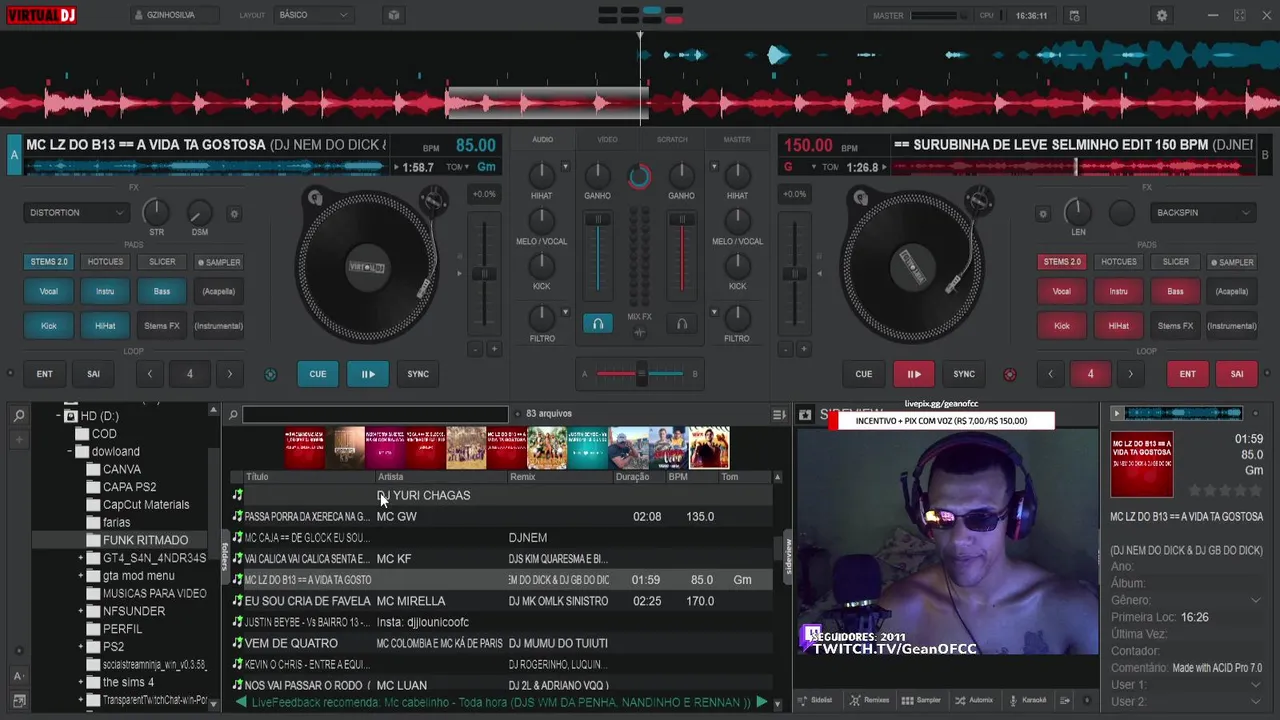Toggle left deck Vocal stem pad
1280x720 pixels.
48,291
